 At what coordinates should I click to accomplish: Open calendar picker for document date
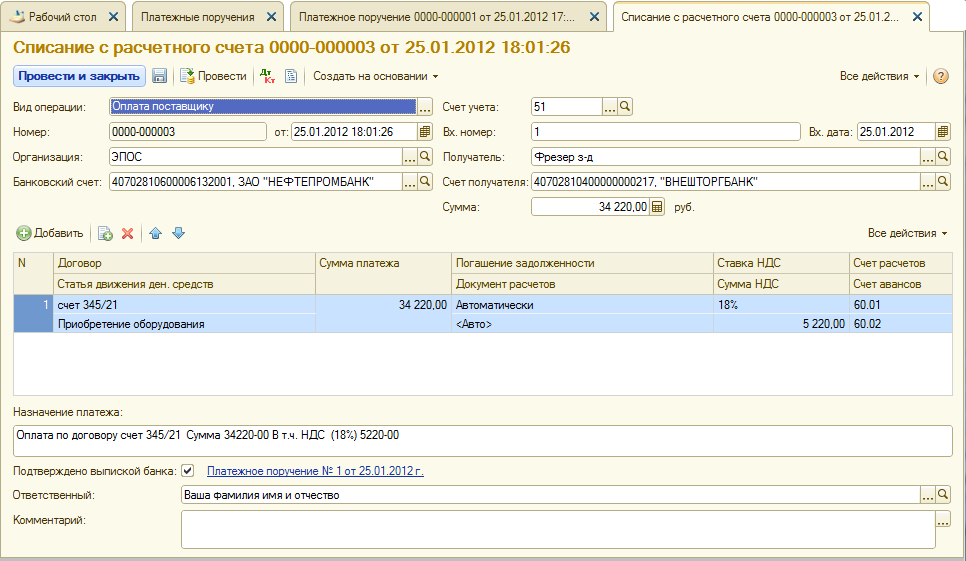(x=424, y=132)
